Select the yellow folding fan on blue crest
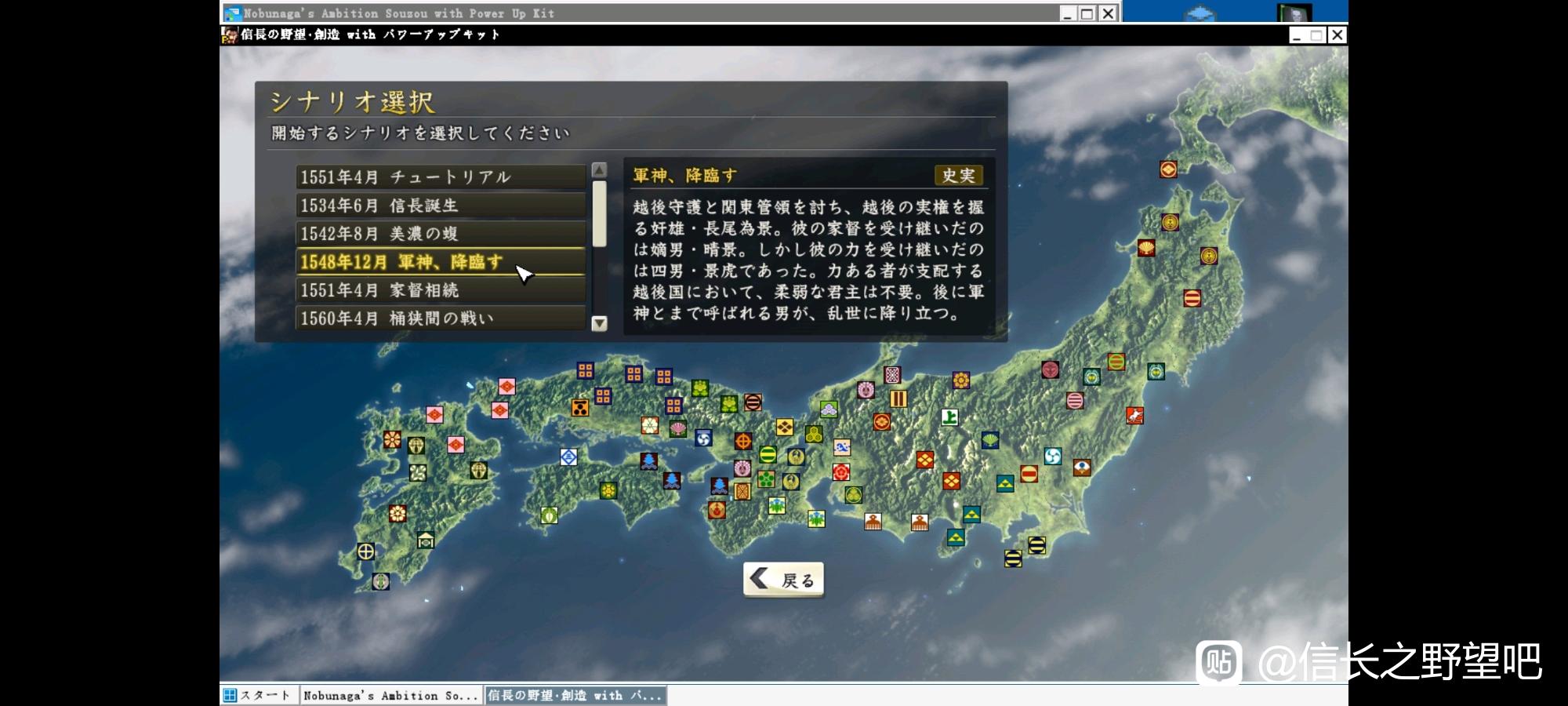Viewport: 1568px width, 706px height. point(990,440)
